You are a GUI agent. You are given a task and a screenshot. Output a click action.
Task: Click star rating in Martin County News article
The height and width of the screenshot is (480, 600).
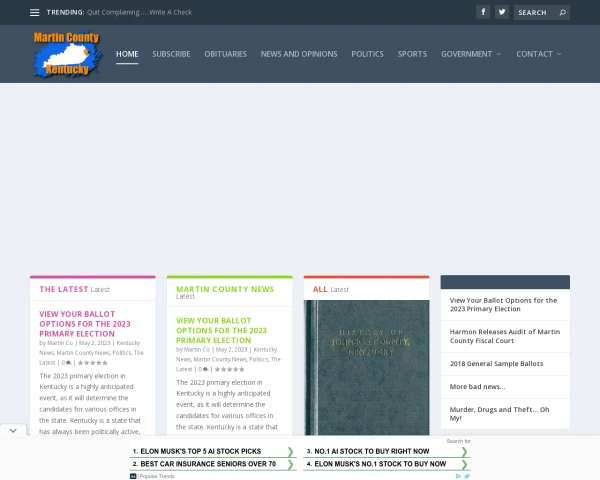(229, 369)
